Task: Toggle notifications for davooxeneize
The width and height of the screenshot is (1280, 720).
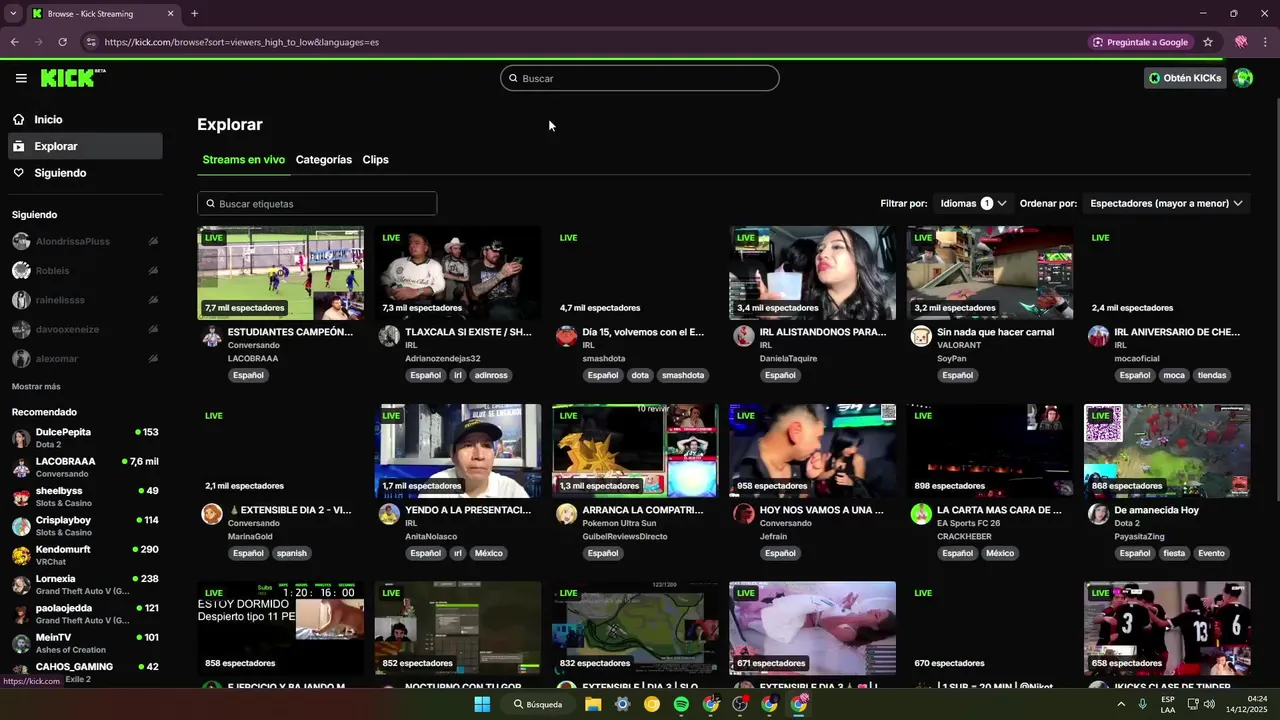Action: click(153, 329)
